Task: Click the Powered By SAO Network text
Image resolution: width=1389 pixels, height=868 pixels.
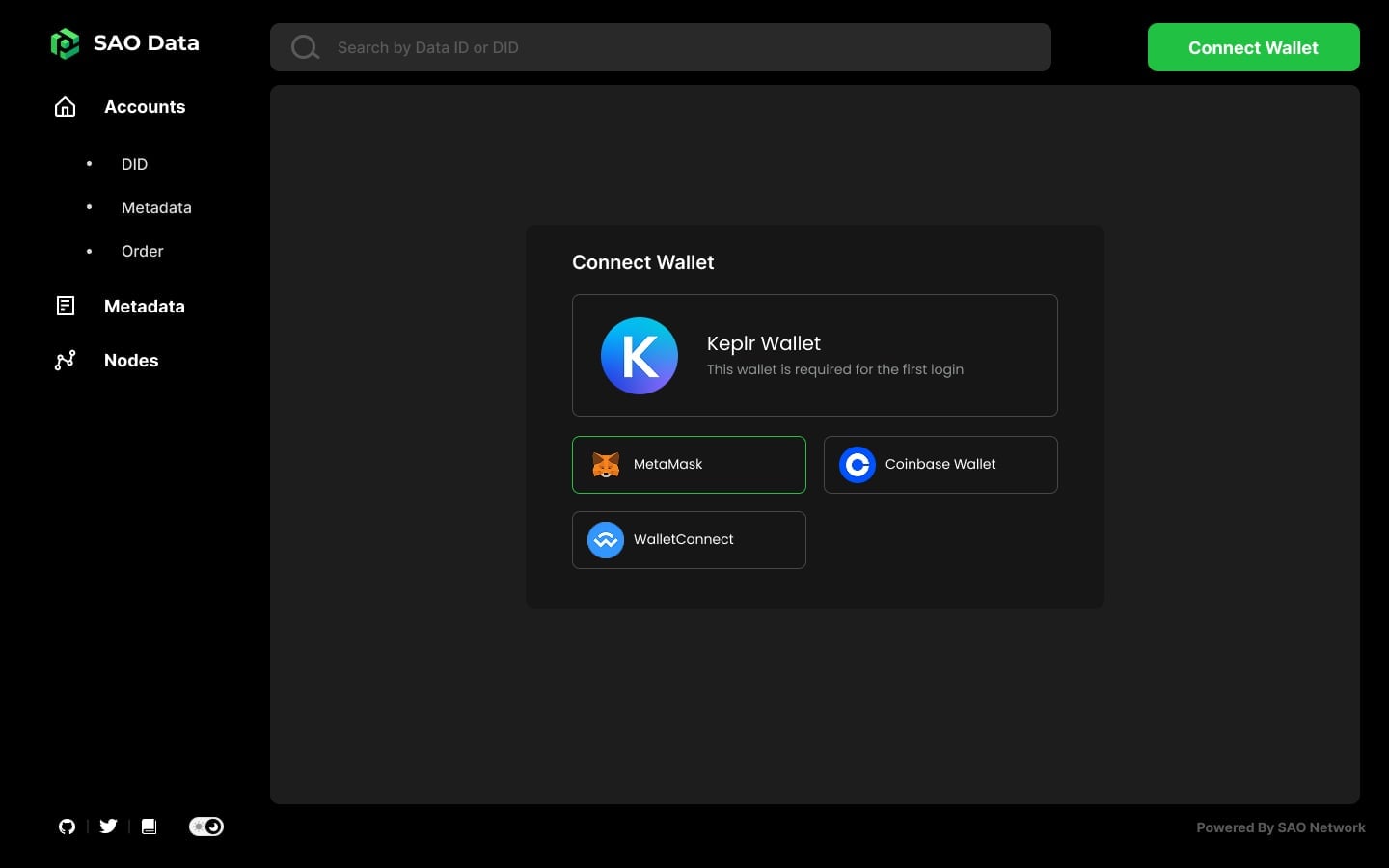Action: (x=1281, y=827)
